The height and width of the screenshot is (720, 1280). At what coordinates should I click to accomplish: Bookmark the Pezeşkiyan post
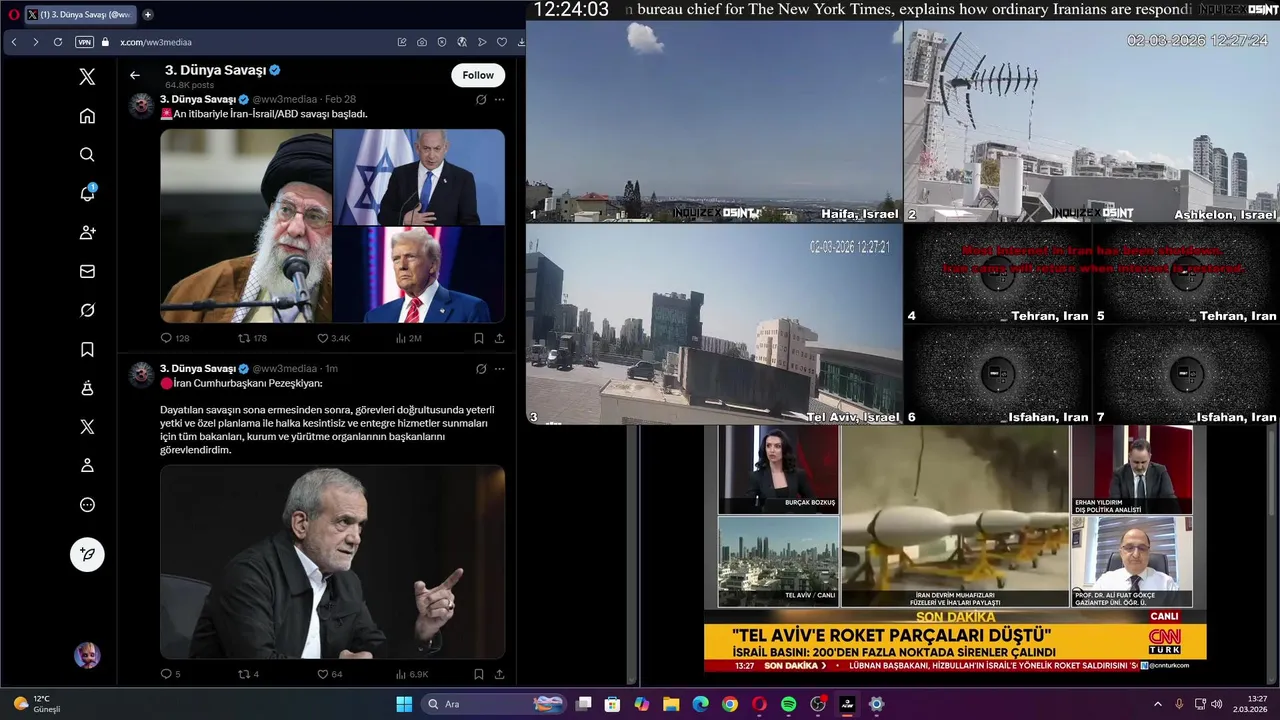point(479,674)
